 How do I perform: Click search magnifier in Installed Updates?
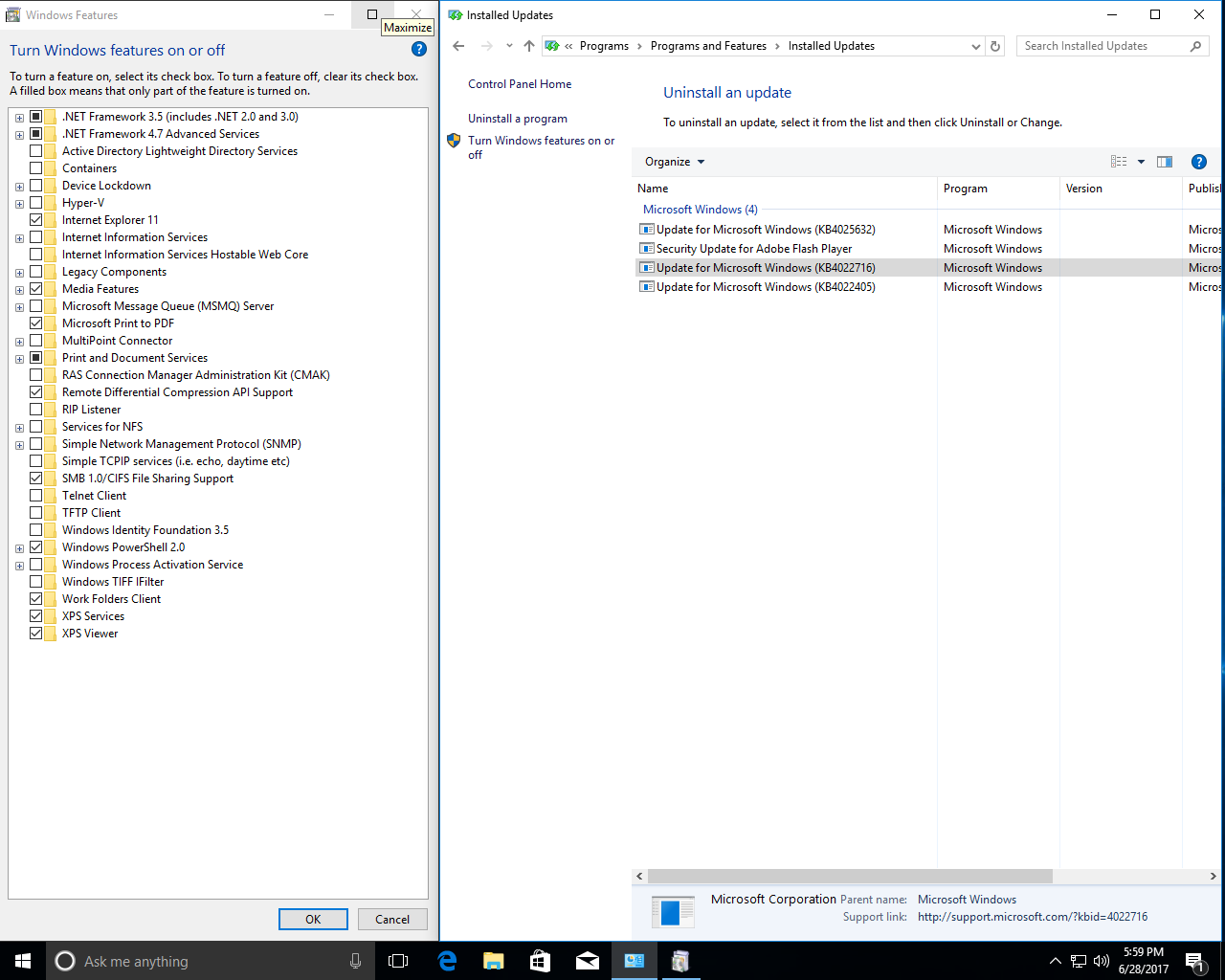1195,46
